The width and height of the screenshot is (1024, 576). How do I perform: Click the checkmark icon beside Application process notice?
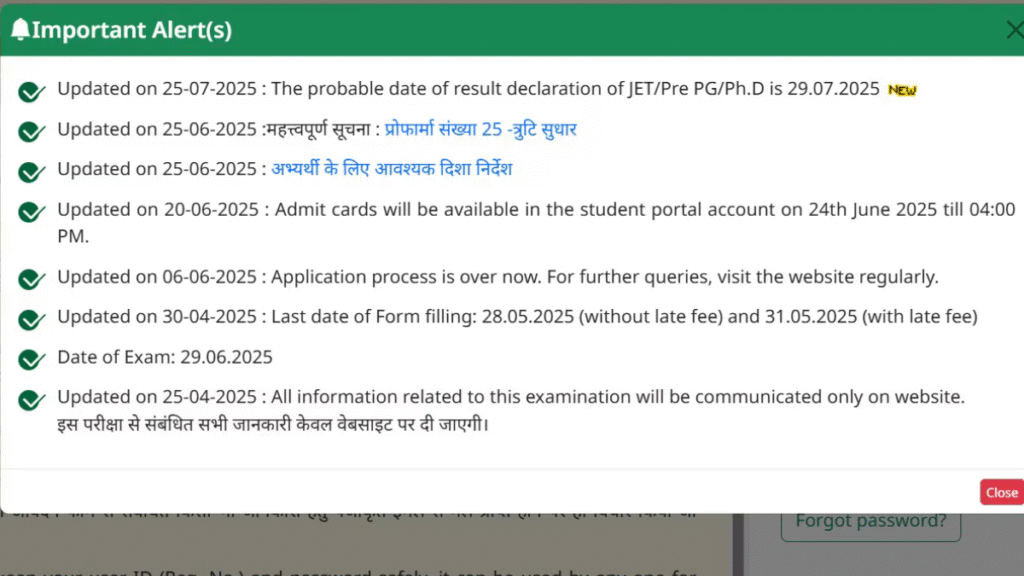[x=31, y=280]
